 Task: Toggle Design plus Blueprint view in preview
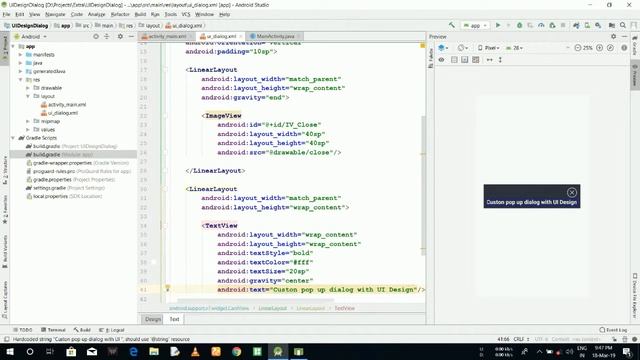[x=476, y=60]
